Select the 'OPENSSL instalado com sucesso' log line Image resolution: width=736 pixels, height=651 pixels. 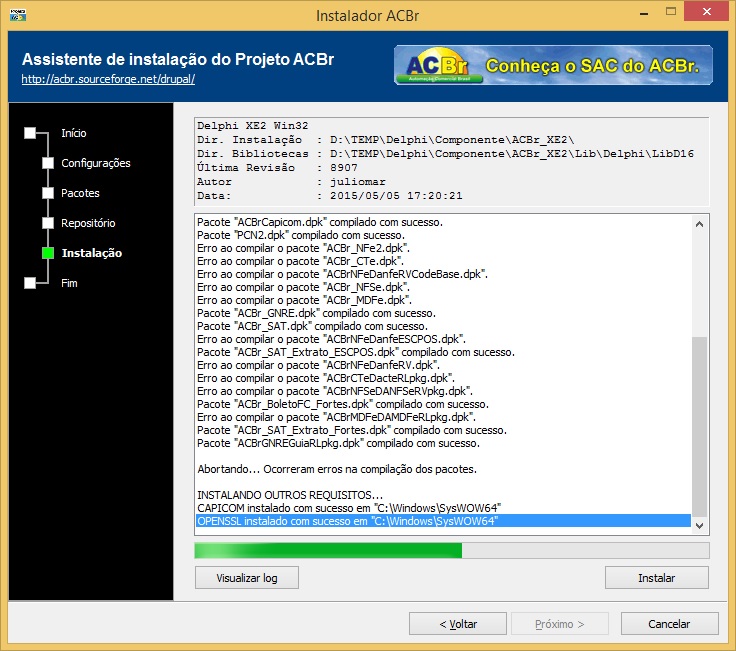coord(443,521)
